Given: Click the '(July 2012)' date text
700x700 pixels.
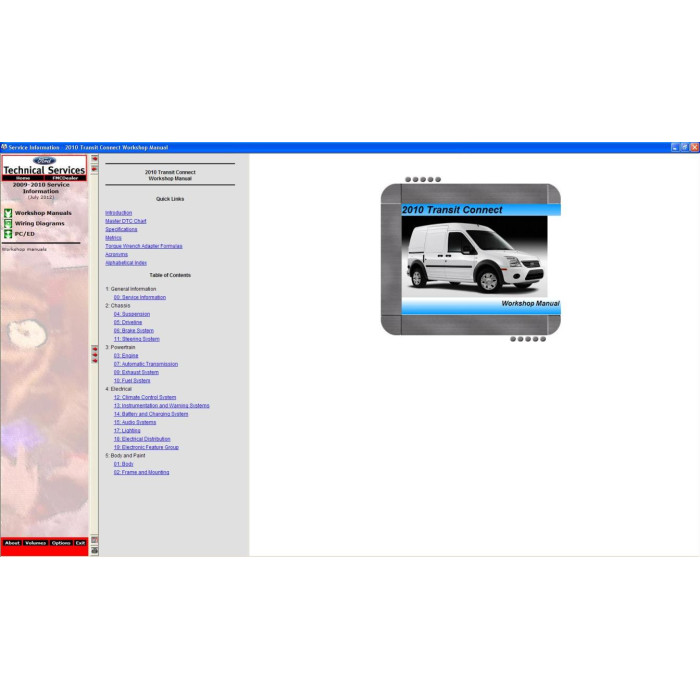Looking at the screenshot, I should click(x=41, y=197).
